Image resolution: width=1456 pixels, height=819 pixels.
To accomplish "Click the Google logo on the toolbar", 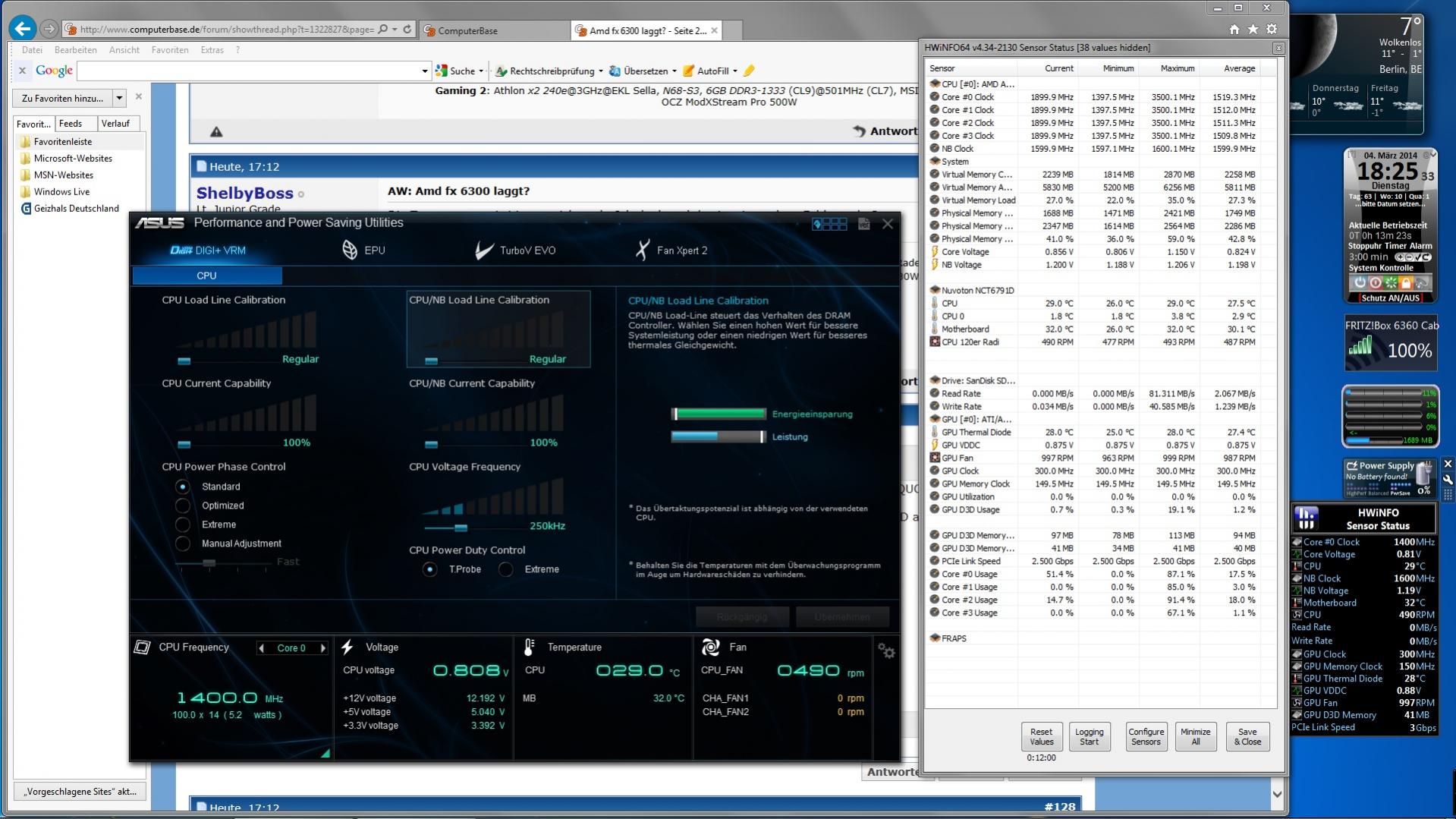I will (55, 71).
